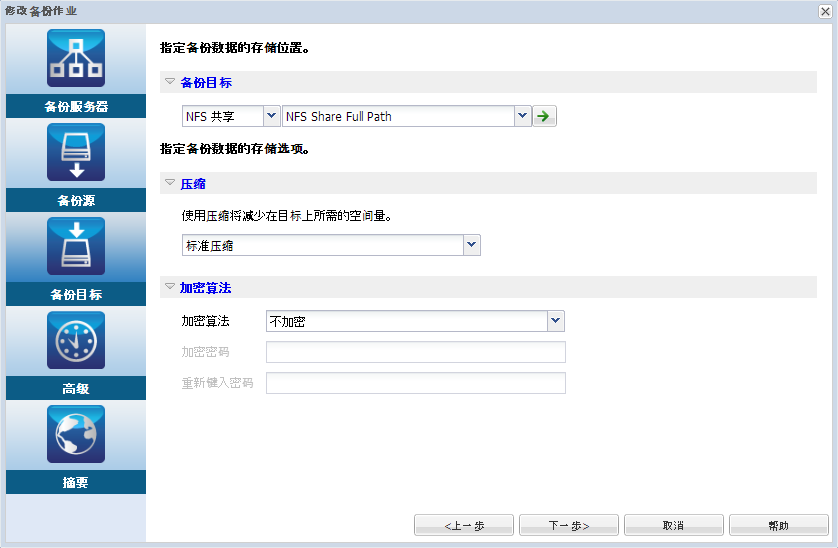
Task: Go to 备份目标 label tab
Action: point(76,294)
